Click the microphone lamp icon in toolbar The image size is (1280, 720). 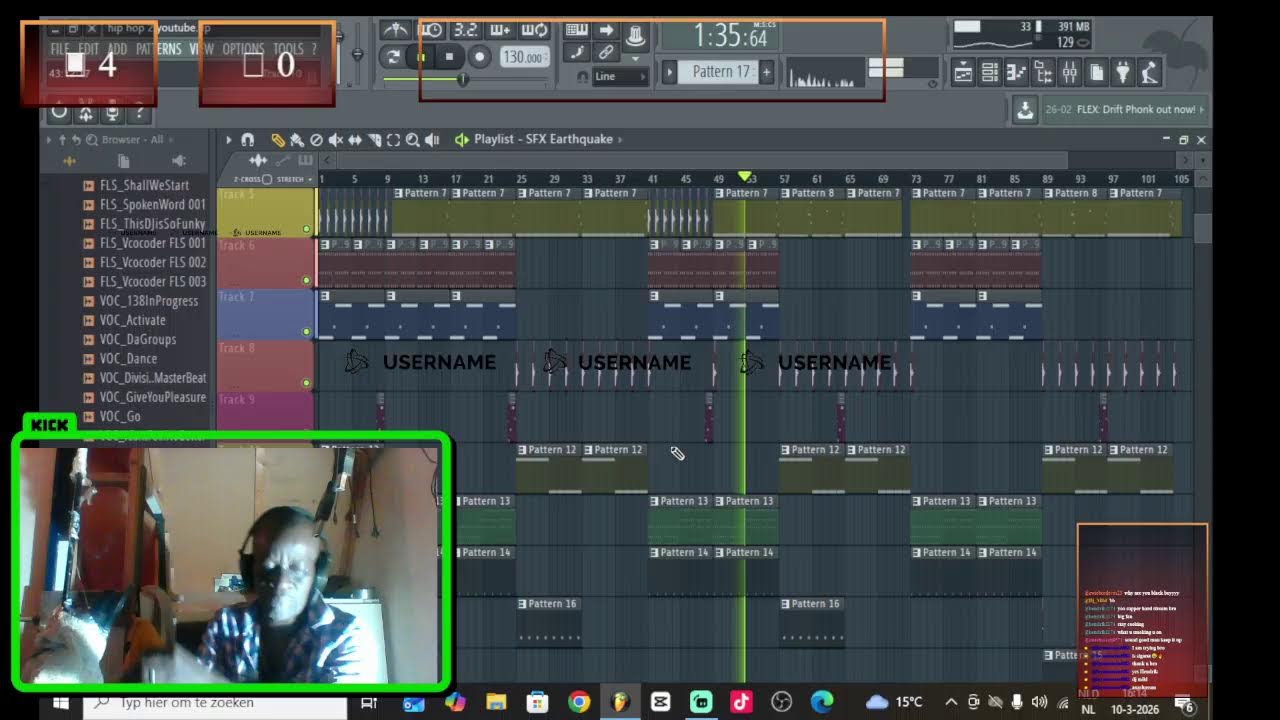pyautogui.click(x=1149, y=72)
